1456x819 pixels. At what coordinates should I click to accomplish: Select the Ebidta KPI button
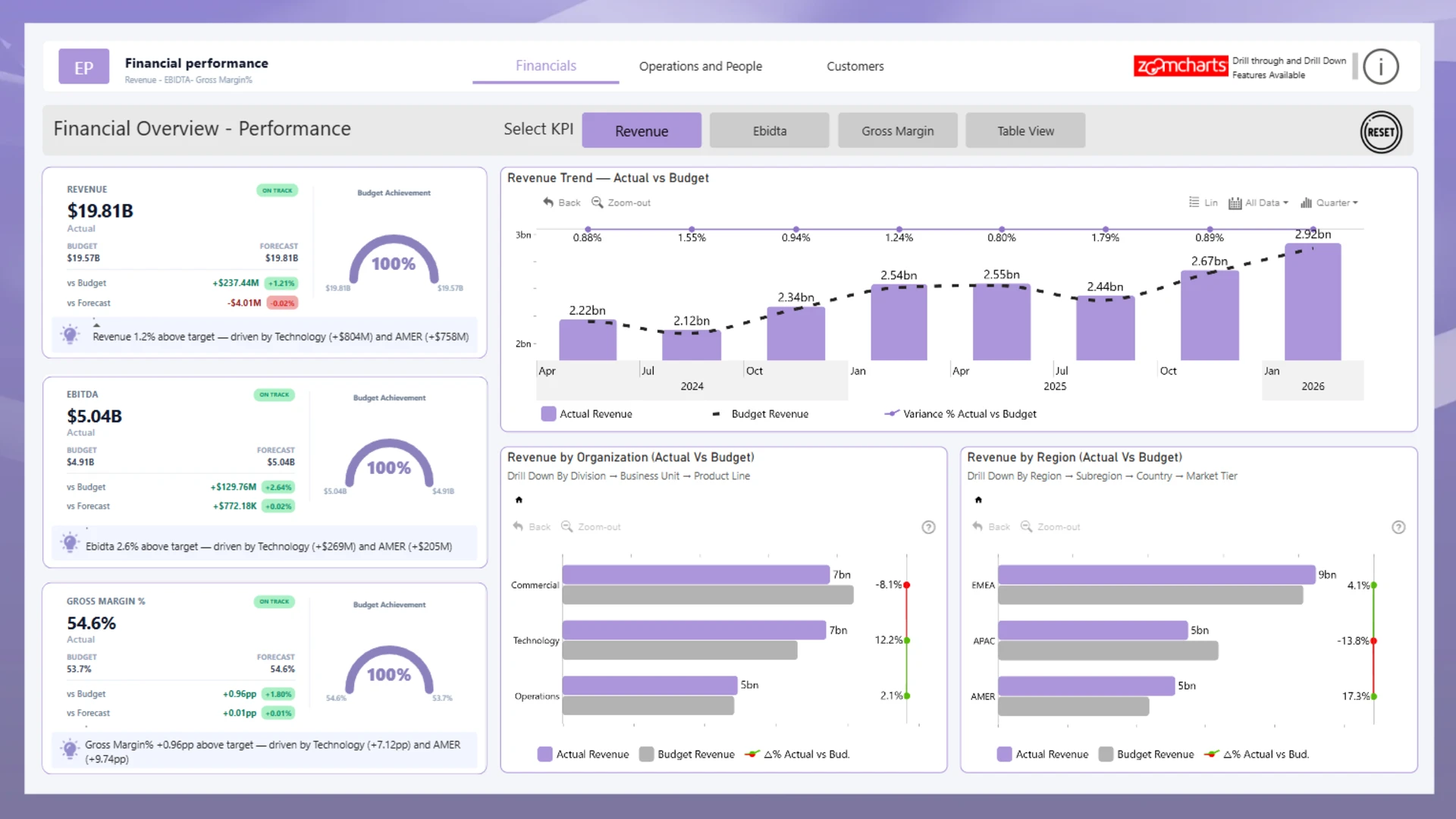769,131
